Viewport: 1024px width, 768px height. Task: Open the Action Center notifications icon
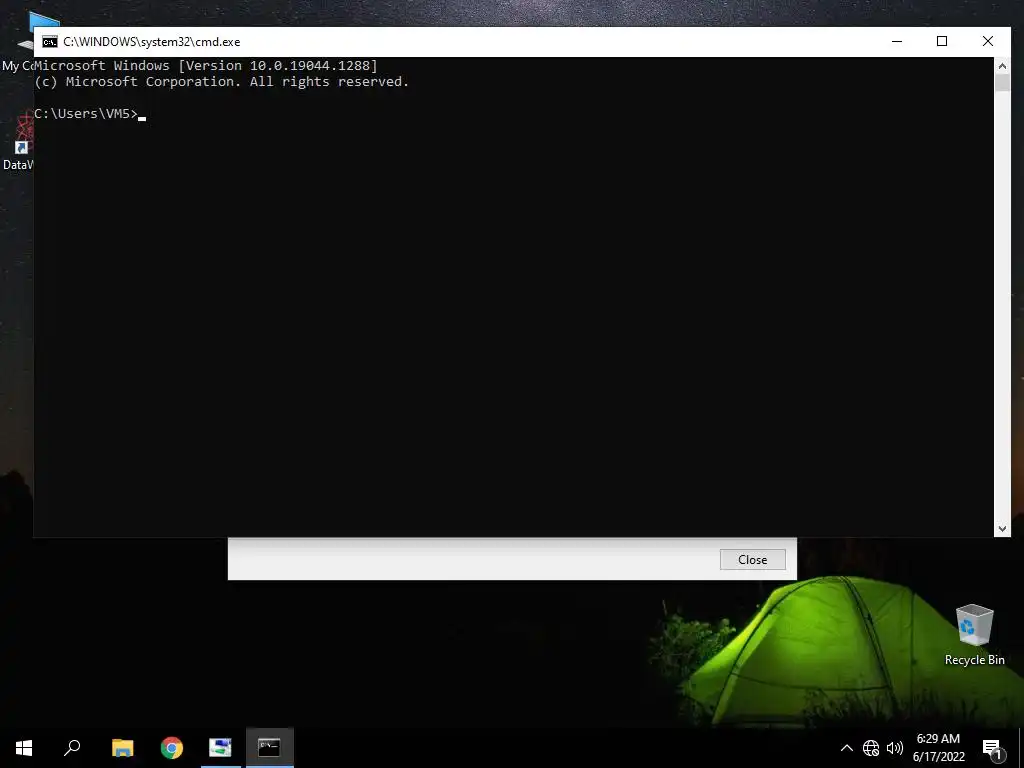point(993,748)
